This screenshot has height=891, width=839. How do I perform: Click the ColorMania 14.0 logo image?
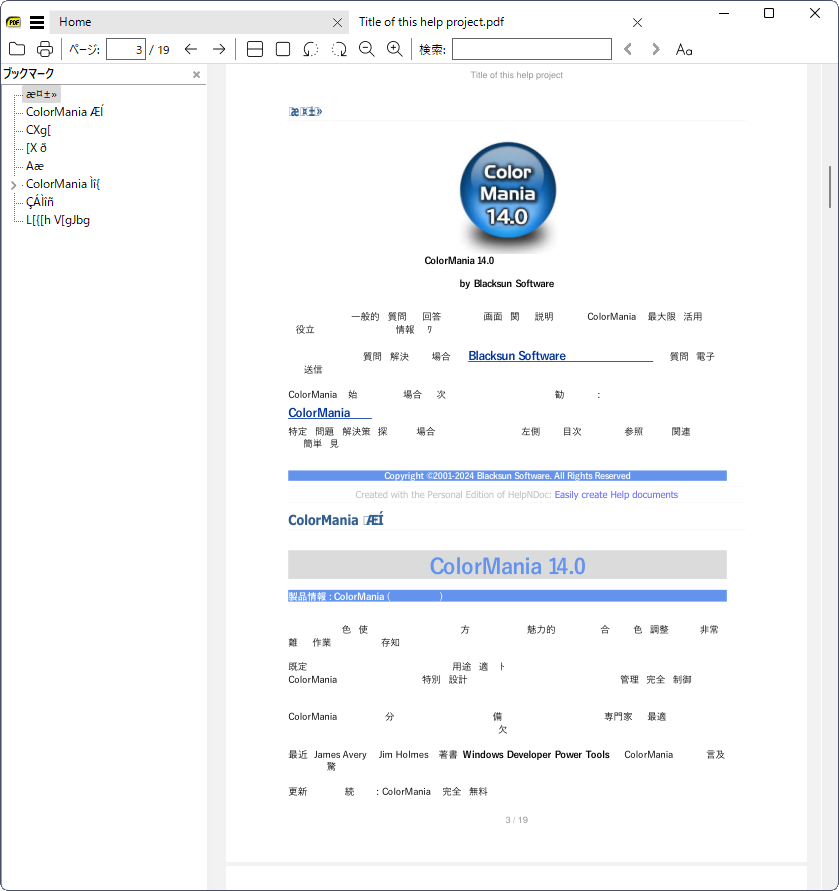coord(508,196)
